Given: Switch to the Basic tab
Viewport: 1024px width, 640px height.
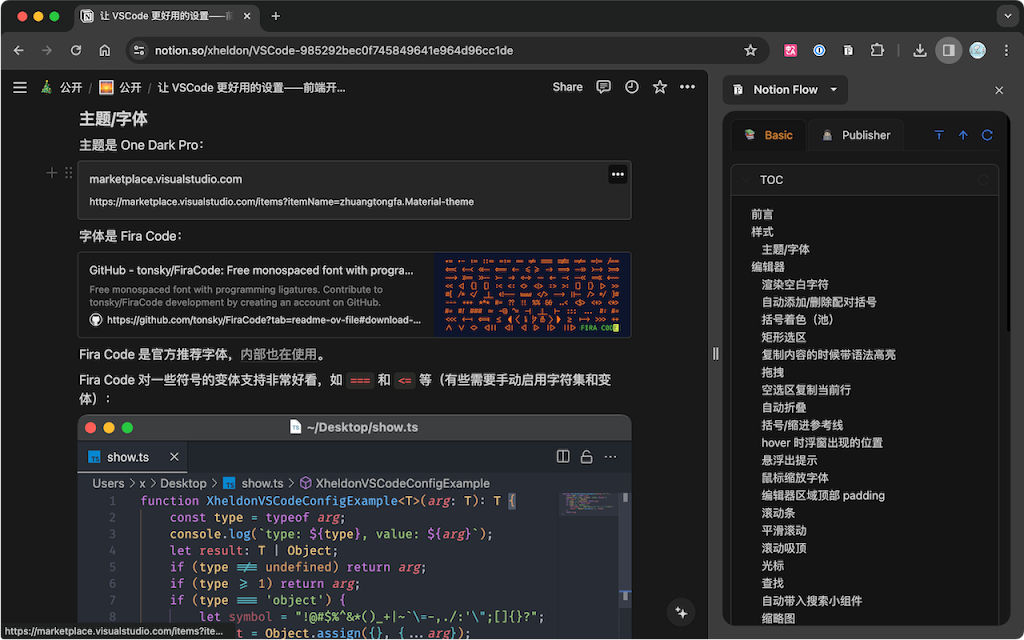Looking at the screenshot, I should (x=769, y=135).
